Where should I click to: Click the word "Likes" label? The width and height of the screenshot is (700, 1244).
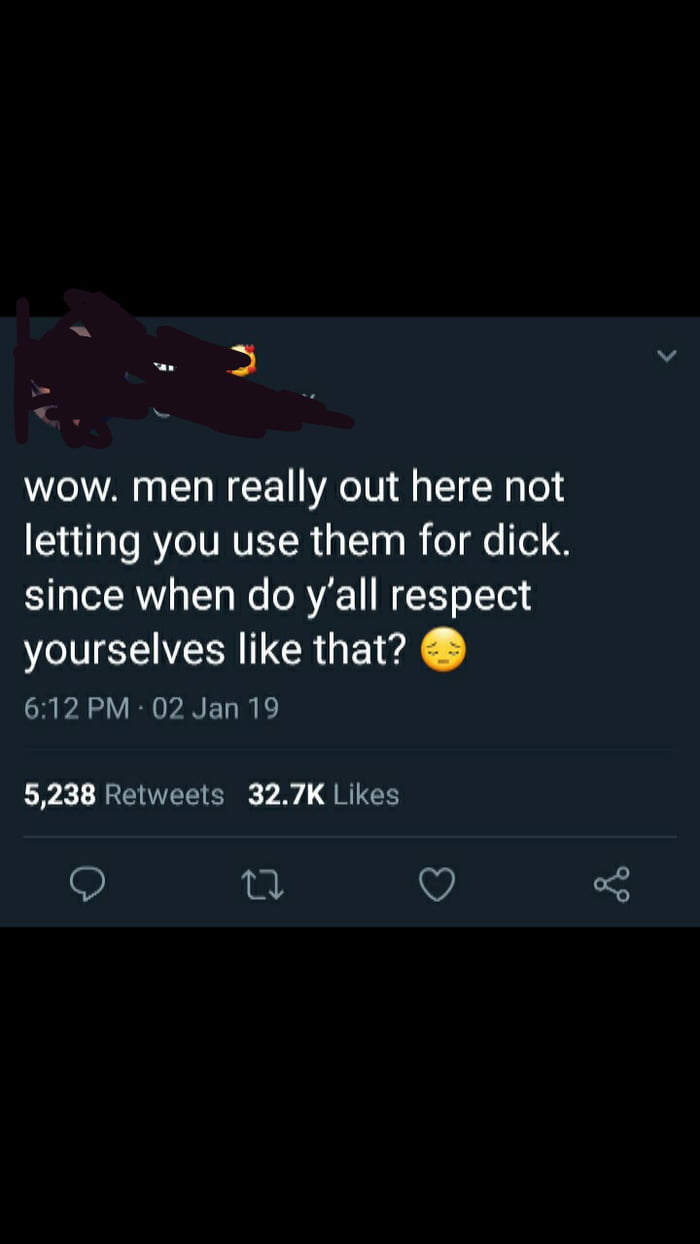click(x=366, y=795)
